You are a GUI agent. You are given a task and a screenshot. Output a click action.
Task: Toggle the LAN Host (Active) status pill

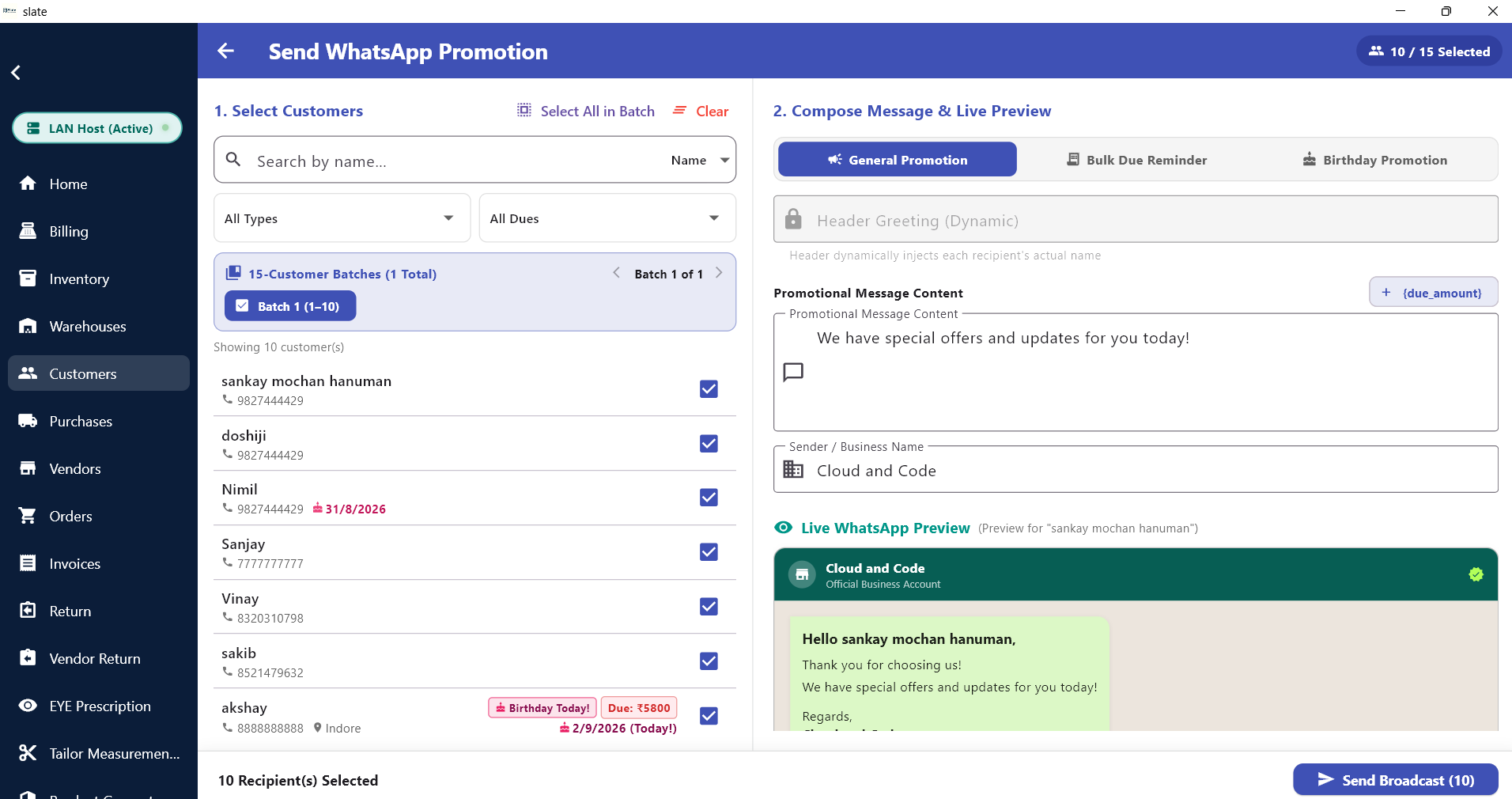coord(97,128)
